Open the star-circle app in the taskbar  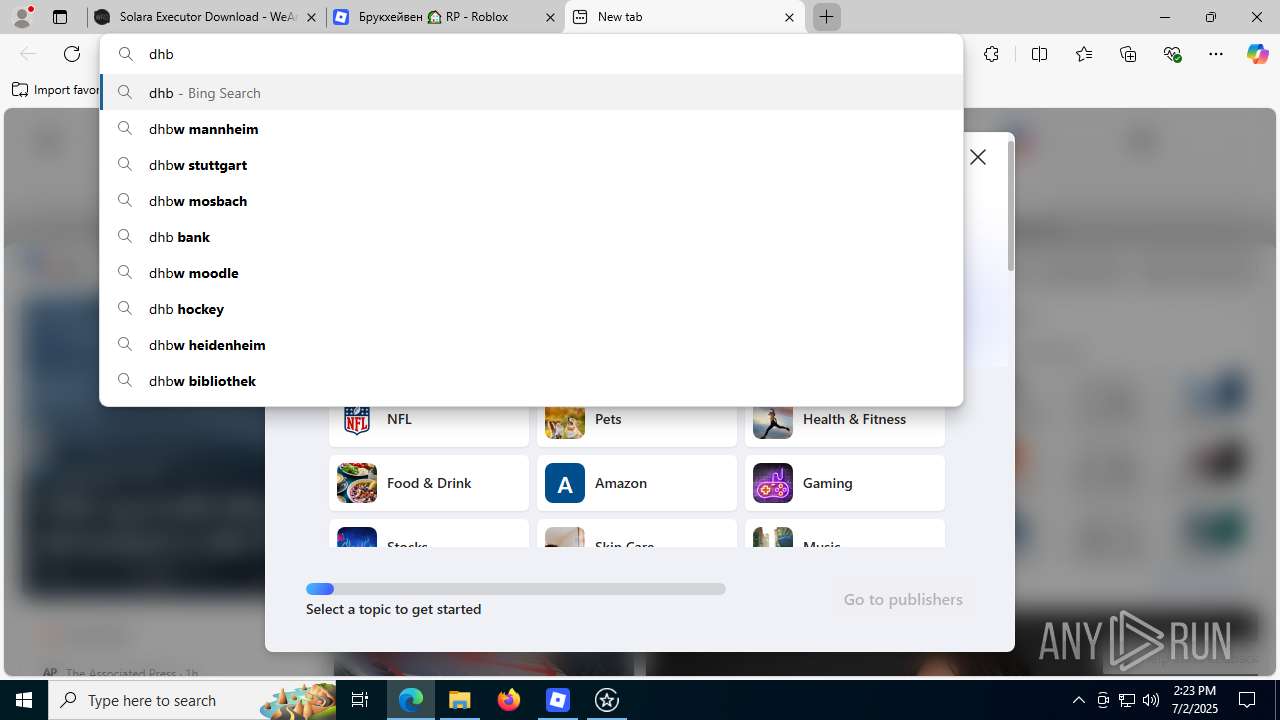607,700
